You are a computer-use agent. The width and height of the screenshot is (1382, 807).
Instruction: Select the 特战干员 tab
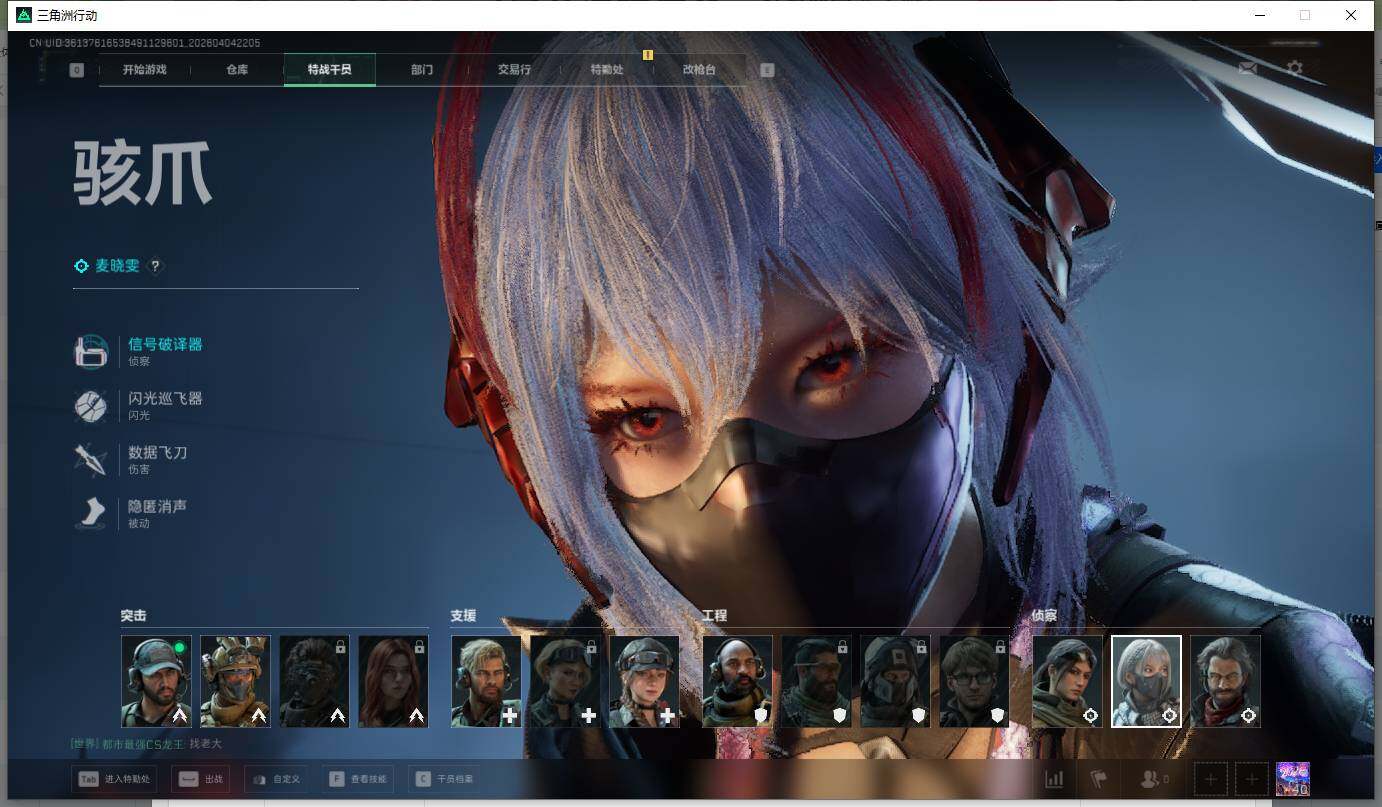point(330,70)
